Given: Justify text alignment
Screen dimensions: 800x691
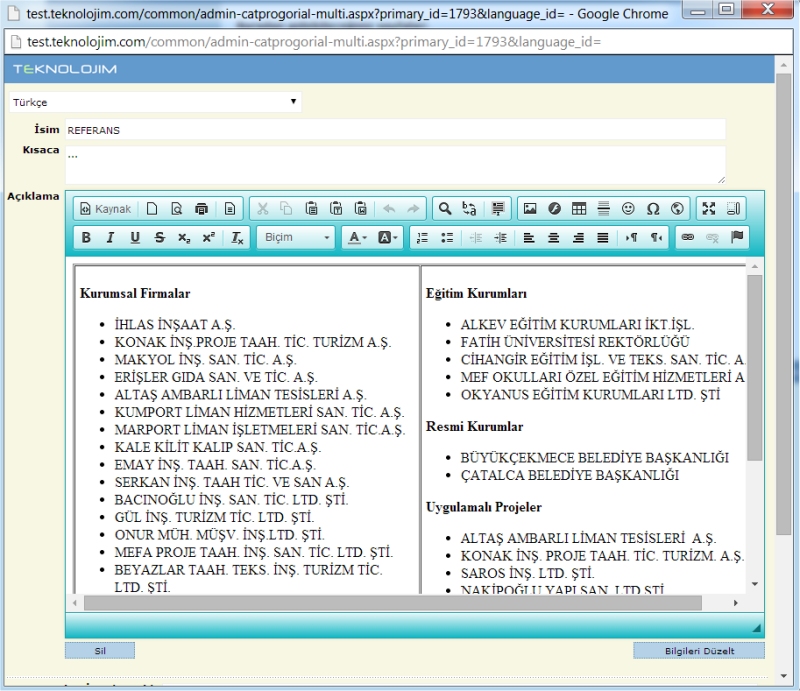Looking at the screenshot, I should click(x=603, y=238).
